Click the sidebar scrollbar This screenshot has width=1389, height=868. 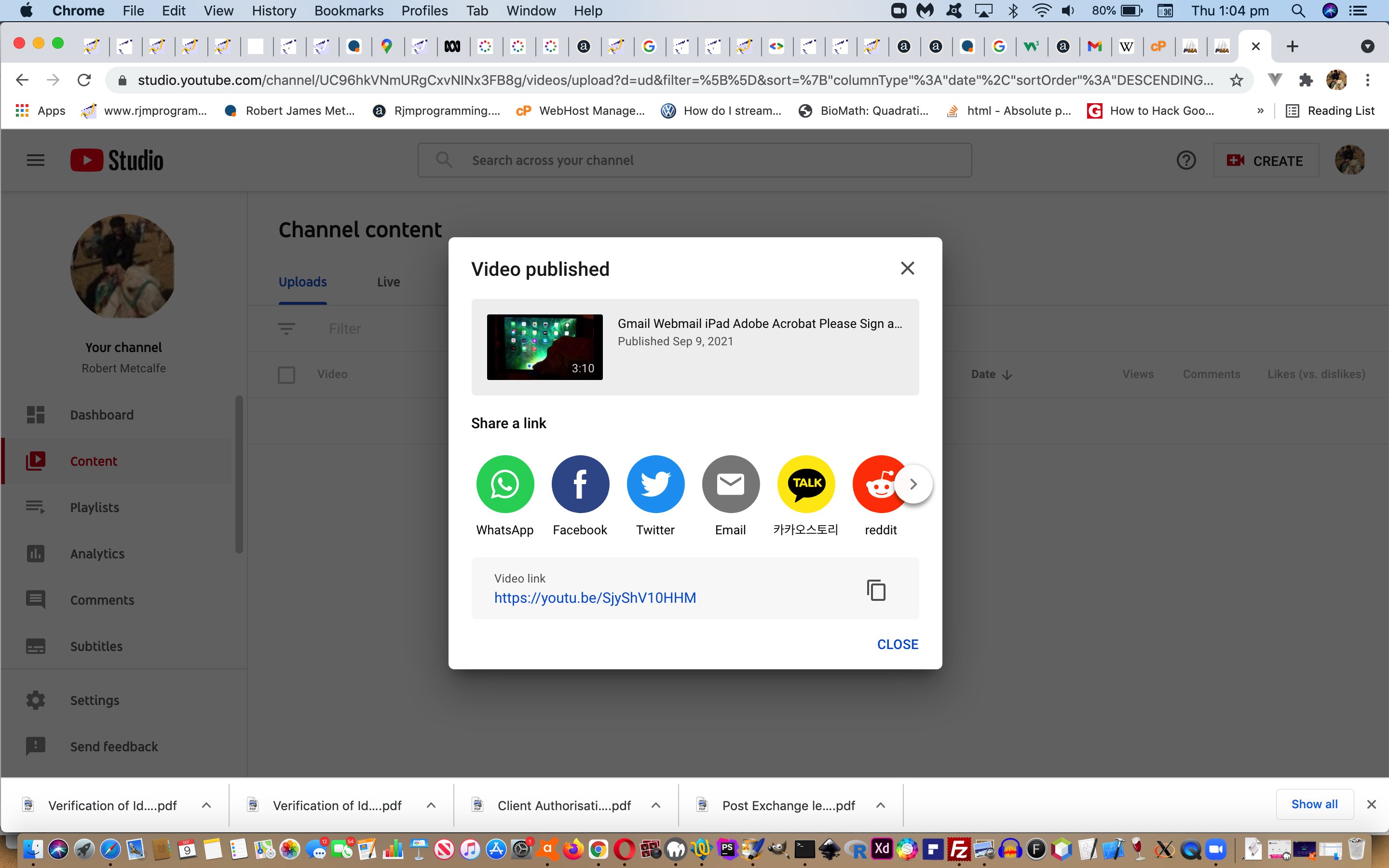coord(239,474)
